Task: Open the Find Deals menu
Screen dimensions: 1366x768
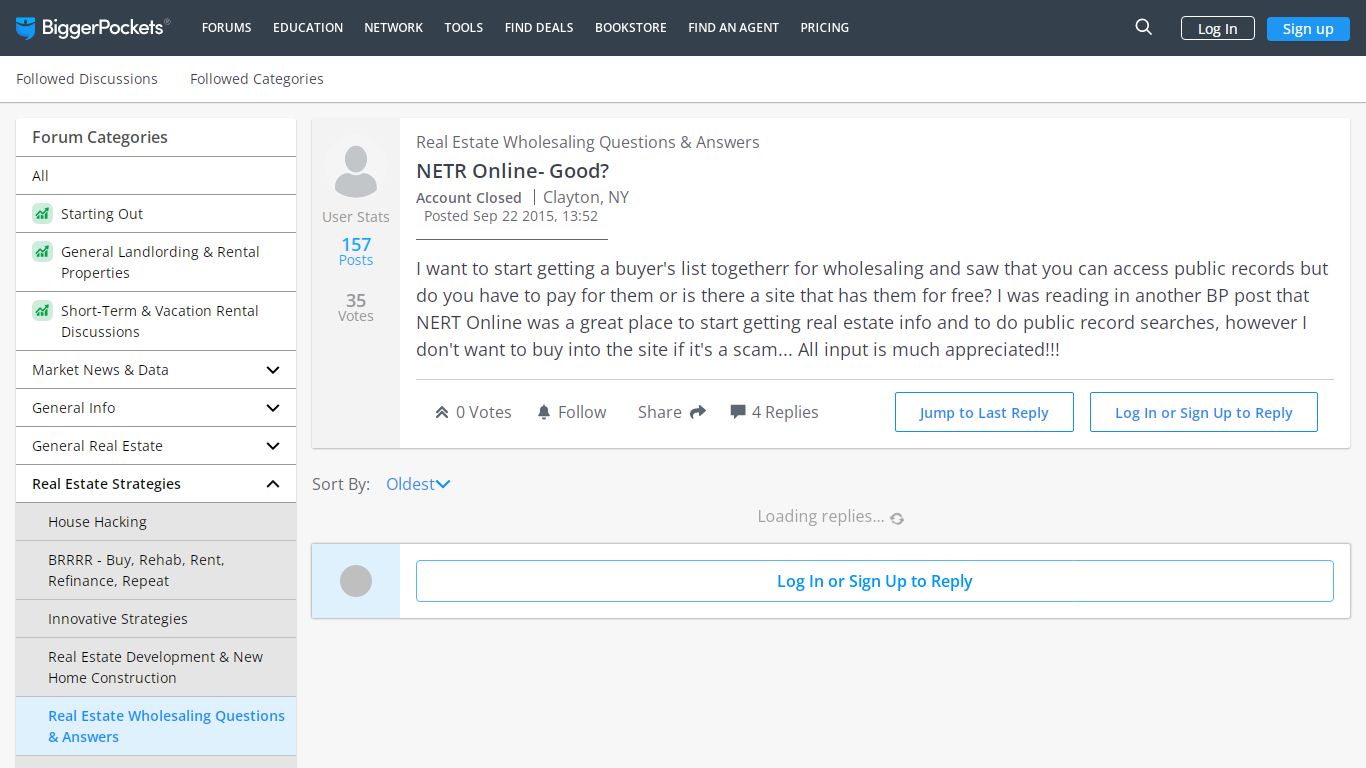Action: click(x=539, y=28)
